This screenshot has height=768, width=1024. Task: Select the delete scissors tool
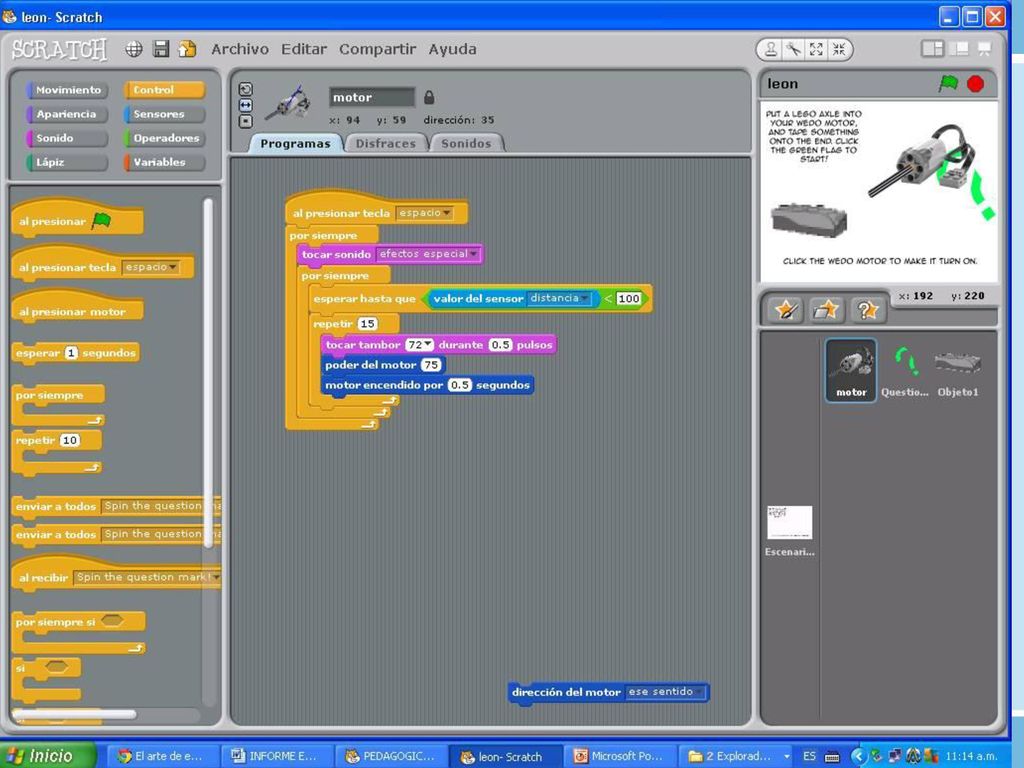point(793,50)
